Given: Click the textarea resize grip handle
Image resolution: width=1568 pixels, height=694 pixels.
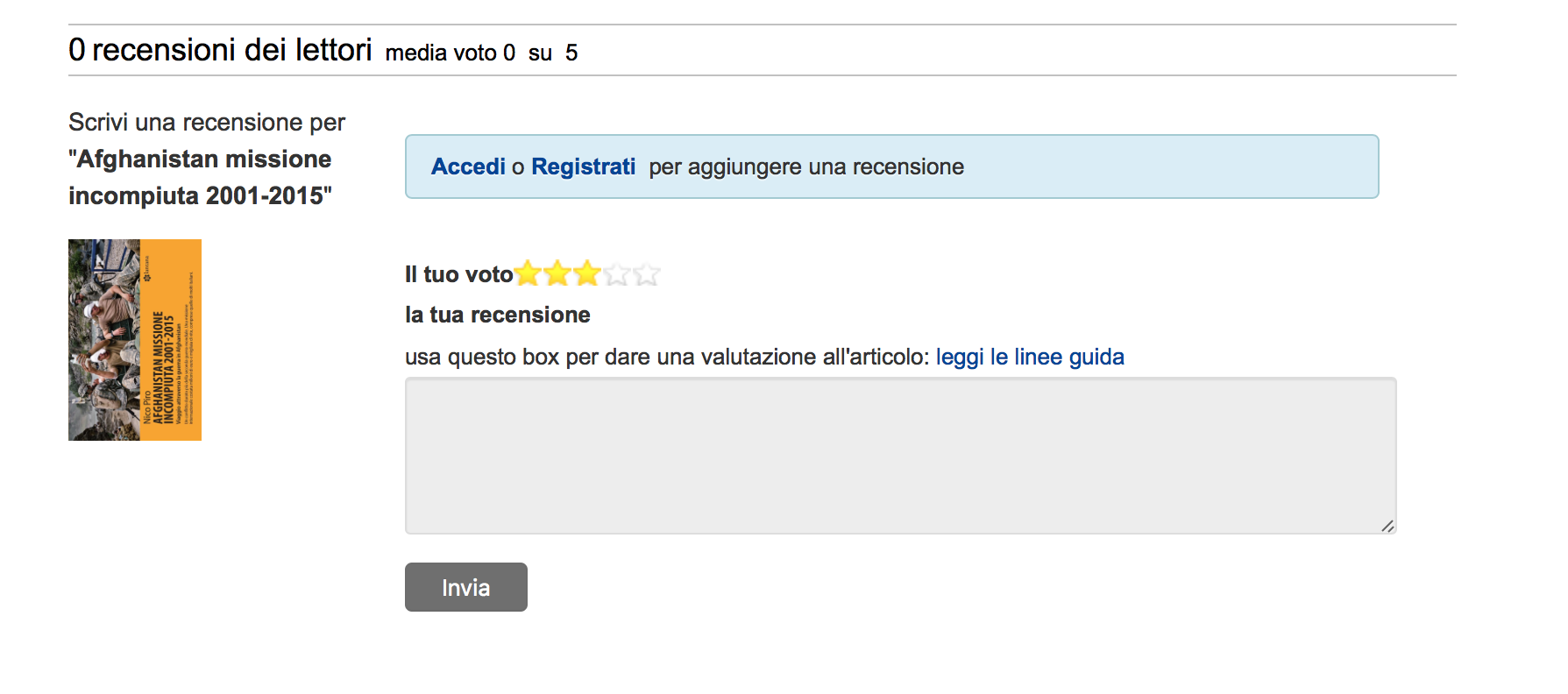Looking at the screenshot, I should pos(1387,526).
